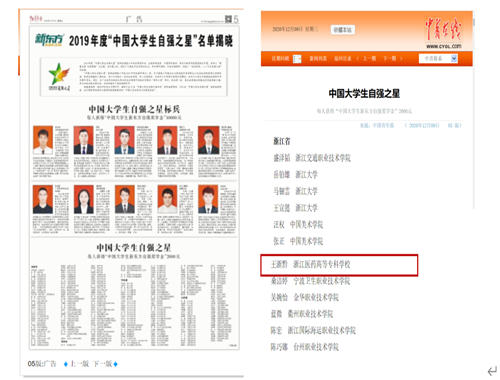
Task: Click the article title 中国大学生自强之星
Action: tap(364, 93)
